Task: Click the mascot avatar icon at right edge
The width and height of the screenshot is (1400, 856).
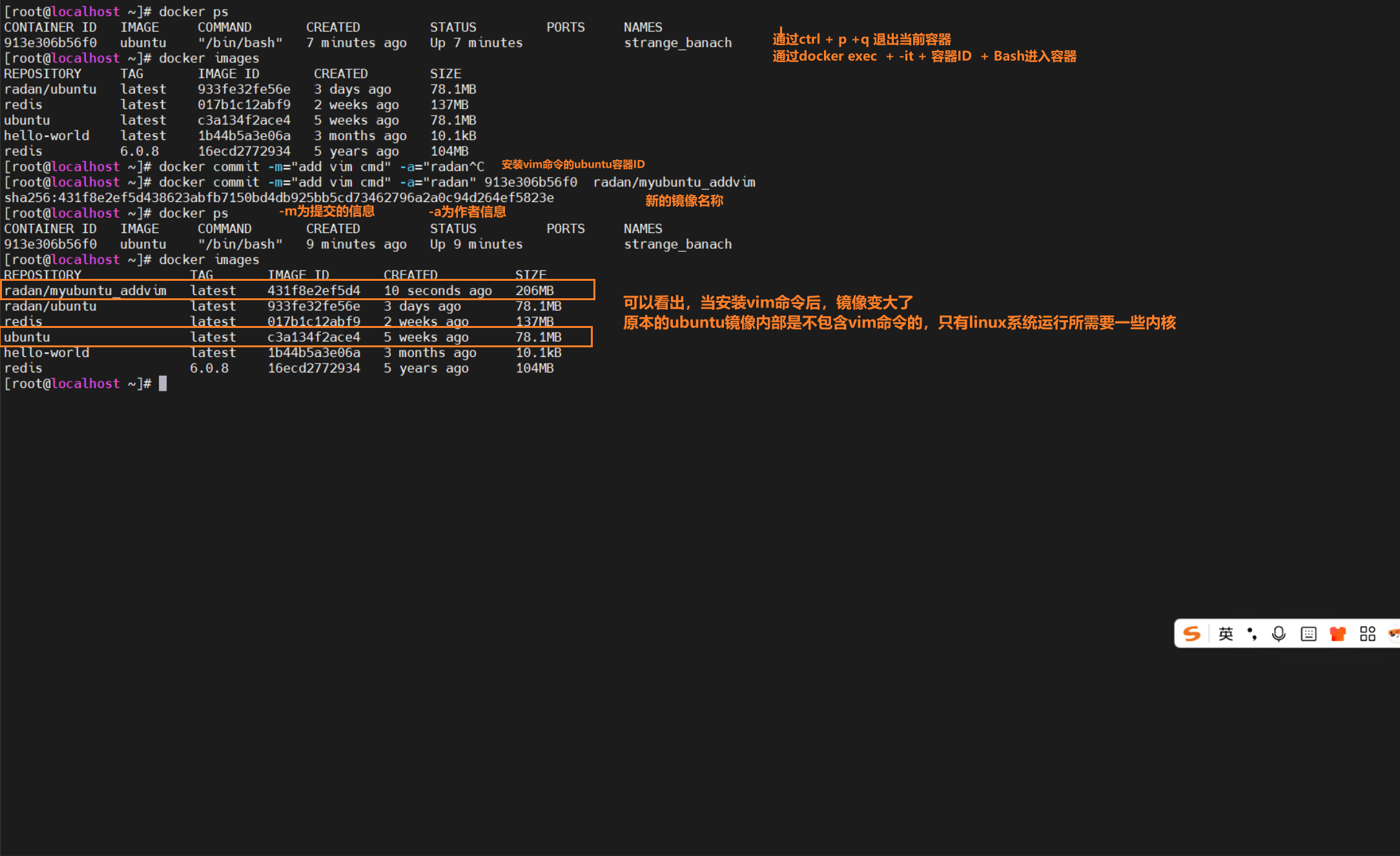Action: (1394, 634)
